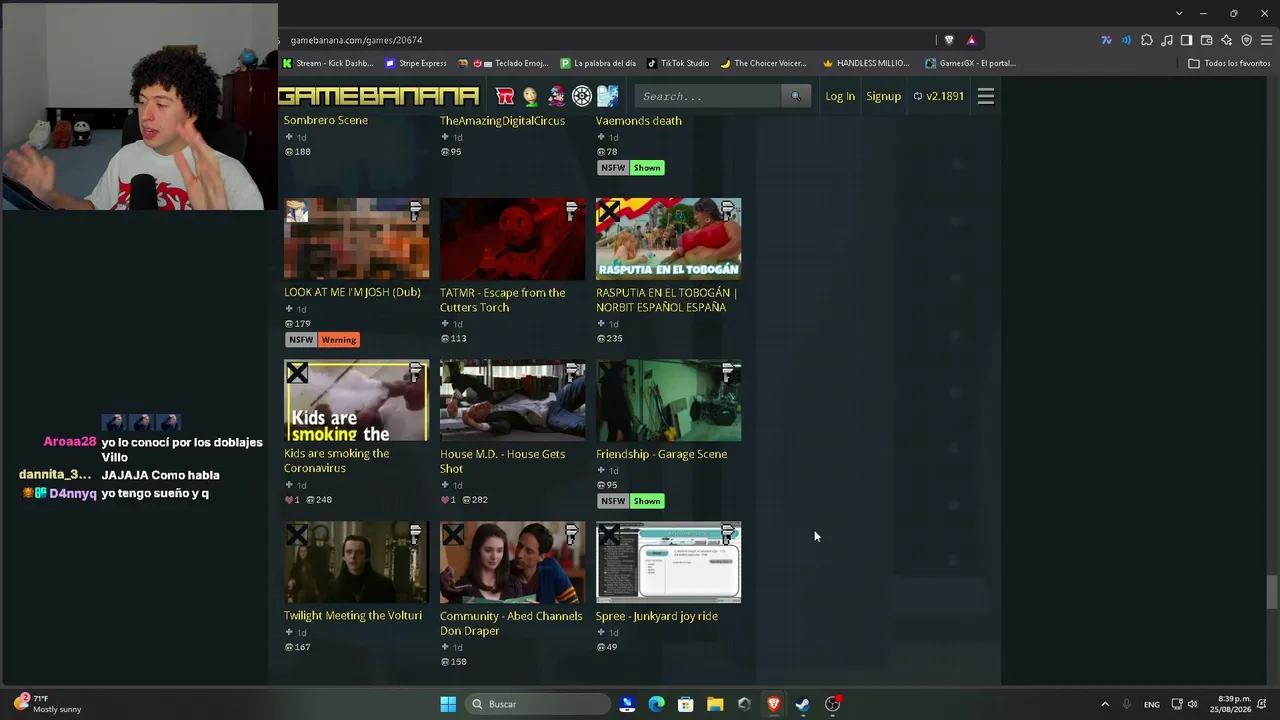The image size is (1280, 720).
Task: Click the X flag on Community Abed thumbnail
Action: (453, 535)
